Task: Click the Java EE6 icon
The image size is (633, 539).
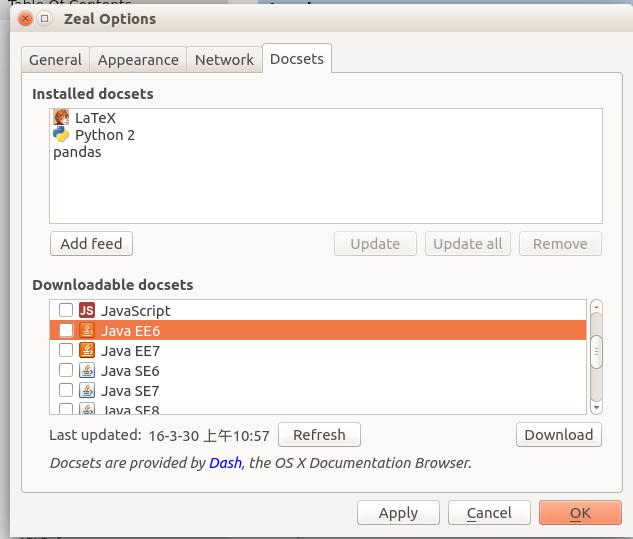Action: 87,330
